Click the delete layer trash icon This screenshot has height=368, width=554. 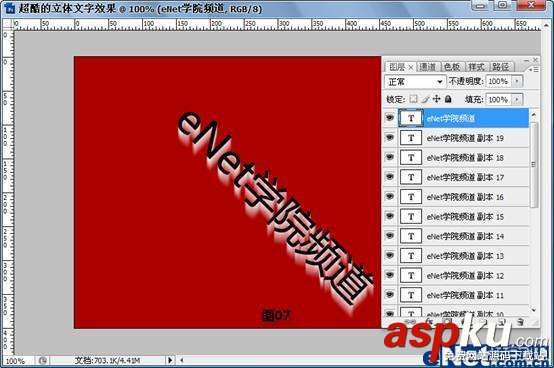point(520,322)
